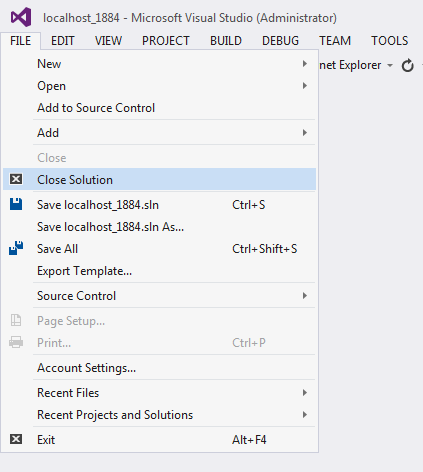Open the EDIT menu
This screenshot has height=472, width=423.
point(63,41)
